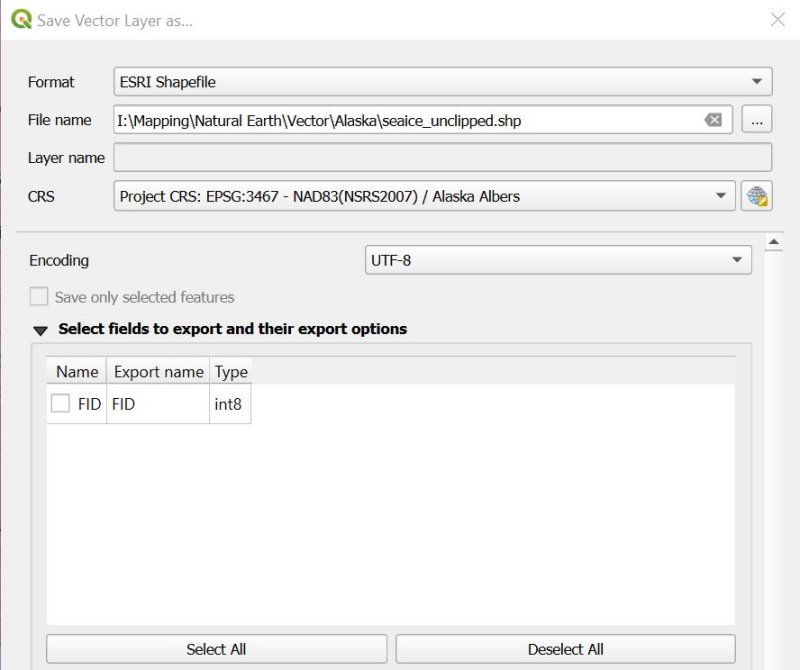
Task: Open the Format dropdown showing ESRI Shapefile
Action: click(x=443, y=82)
